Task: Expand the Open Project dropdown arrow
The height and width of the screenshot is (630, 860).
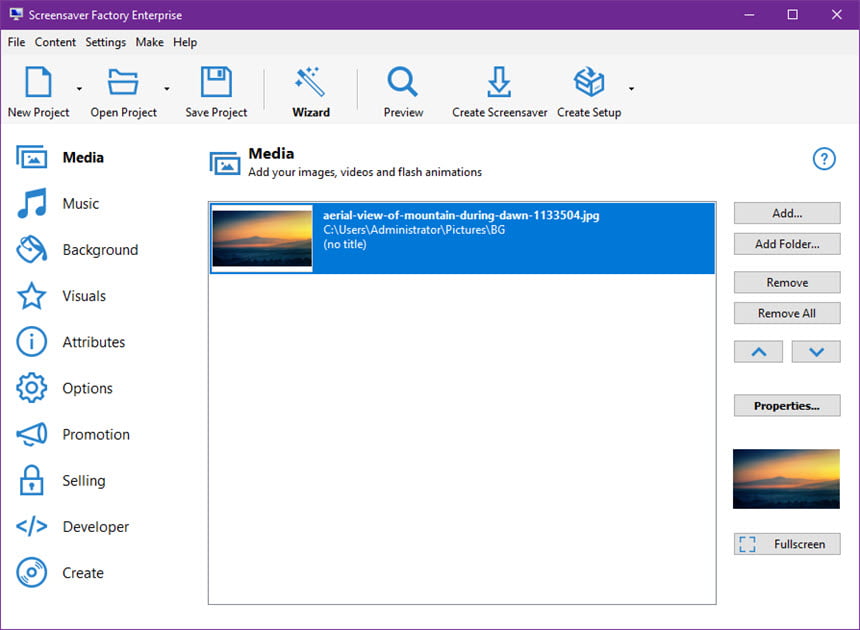Action: [167, 89]
